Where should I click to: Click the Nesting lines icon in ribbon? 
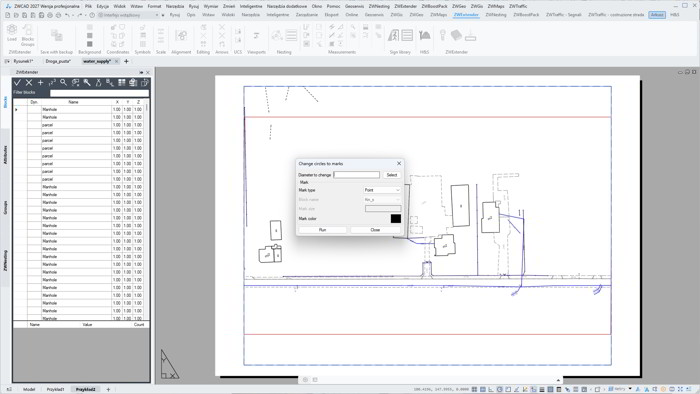click(x=292, y=35)
